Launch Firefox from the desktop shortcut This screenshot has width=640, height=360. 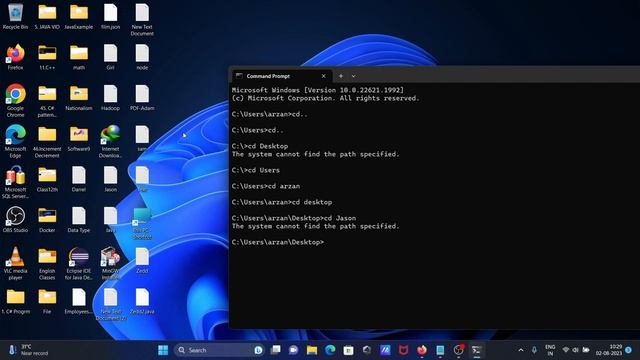[16, 57]
